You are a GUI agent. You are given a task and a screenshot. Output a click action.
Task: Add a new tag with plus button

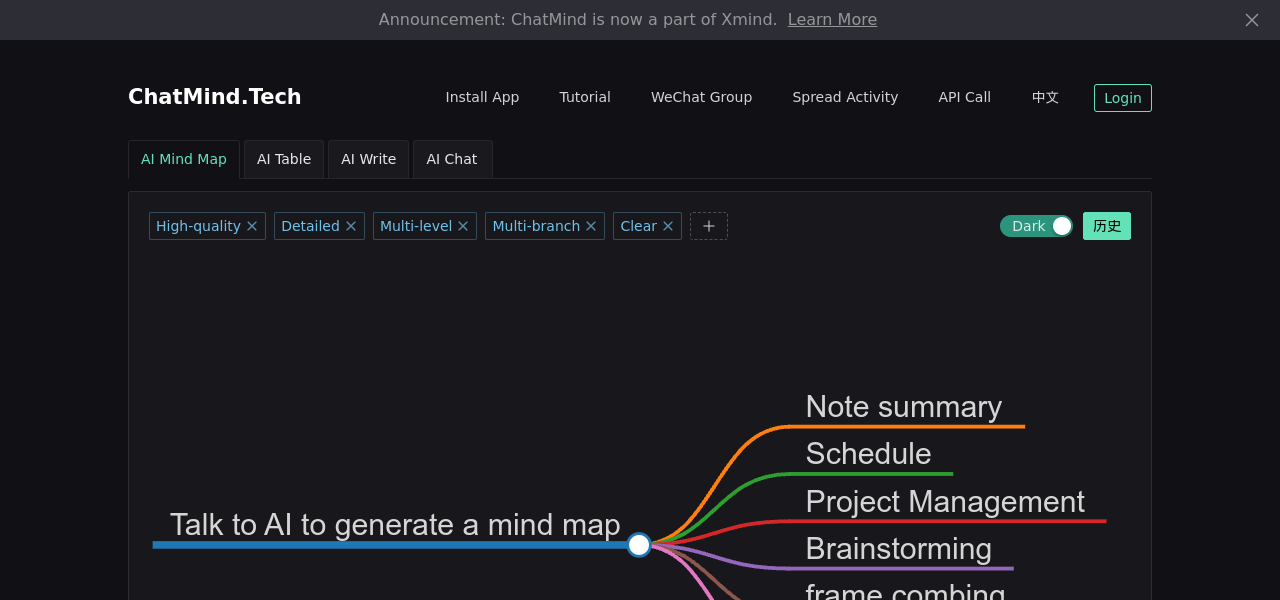point(709,226)
